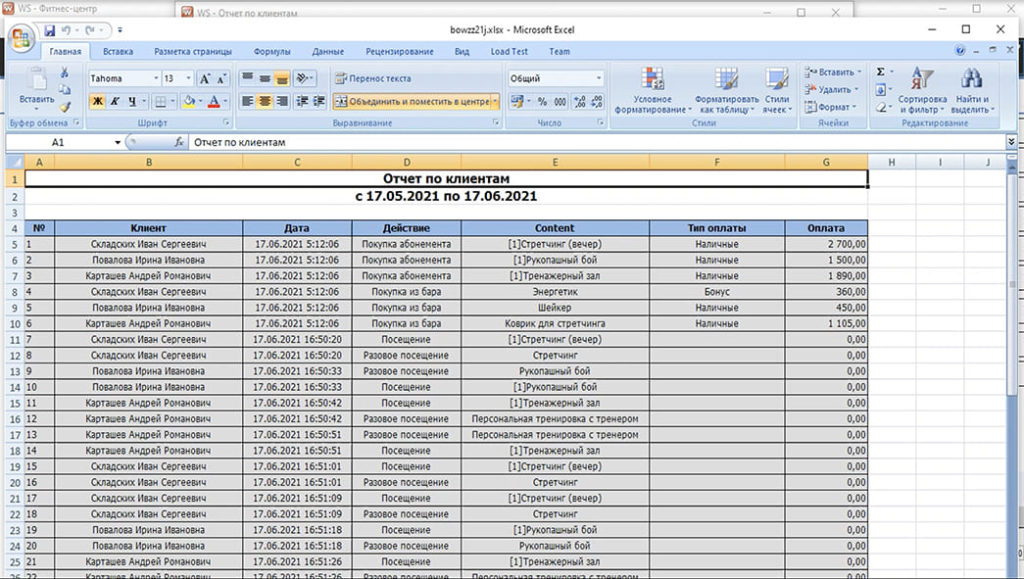Screen dimensions: 1024x579
Task: Pick fill color paint bucket
Action: (189, 101)
